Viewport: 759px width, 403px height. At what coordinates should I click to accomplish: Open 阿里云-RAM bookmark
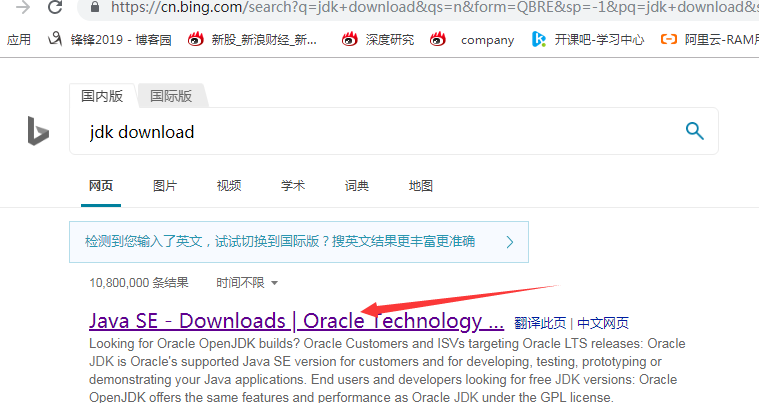pos(710,40)
